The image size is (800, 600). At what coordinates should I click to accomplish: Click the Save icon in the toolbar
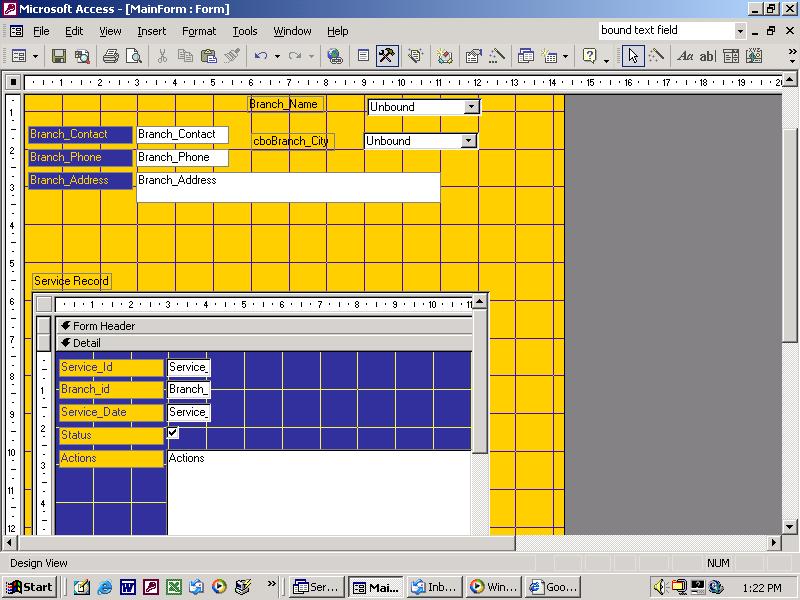pyautogui.click(x=59, y=56)
